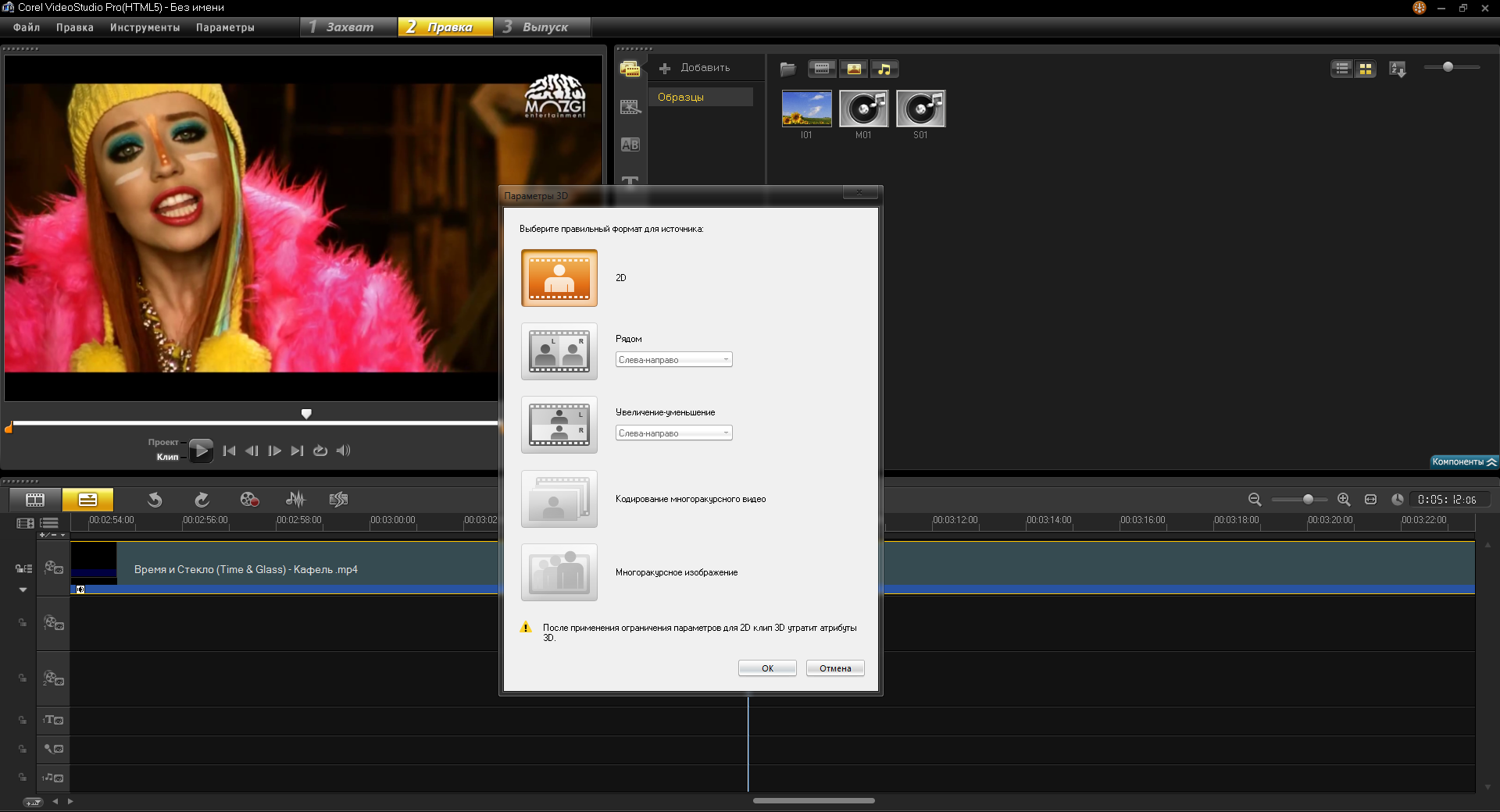The width and height of the screenshot is (1500, 812).
Task: Open the Transitions library icon
Action: (630, 107)
